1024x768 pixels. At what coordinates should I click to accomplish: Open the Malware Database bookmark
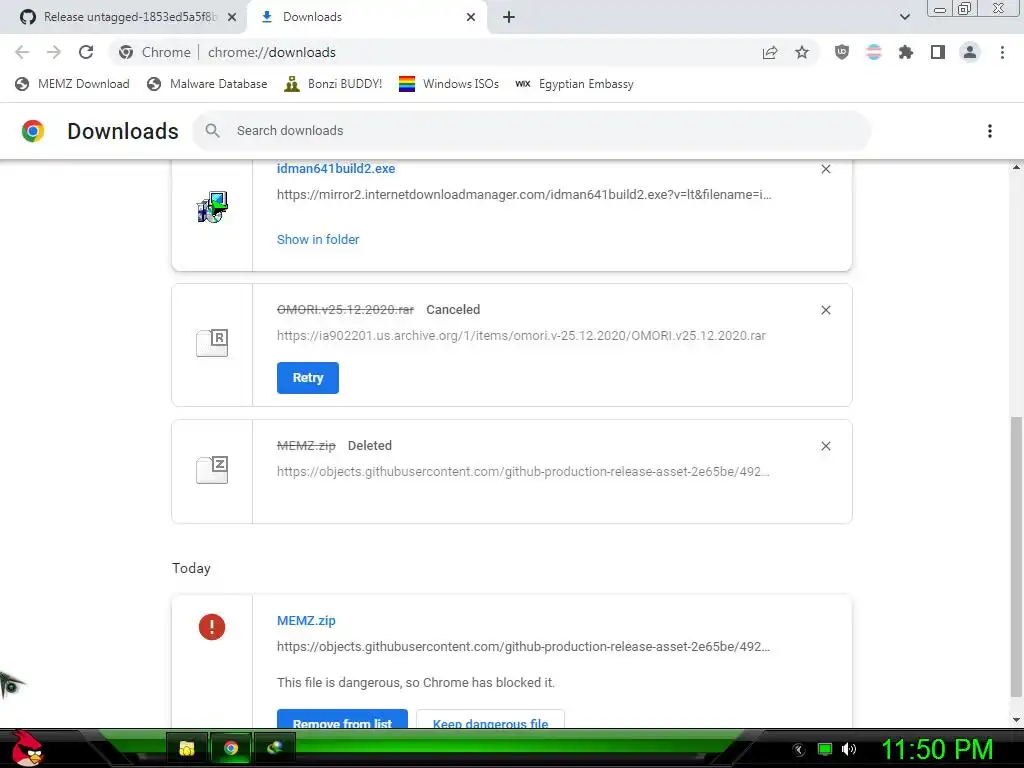208,84
